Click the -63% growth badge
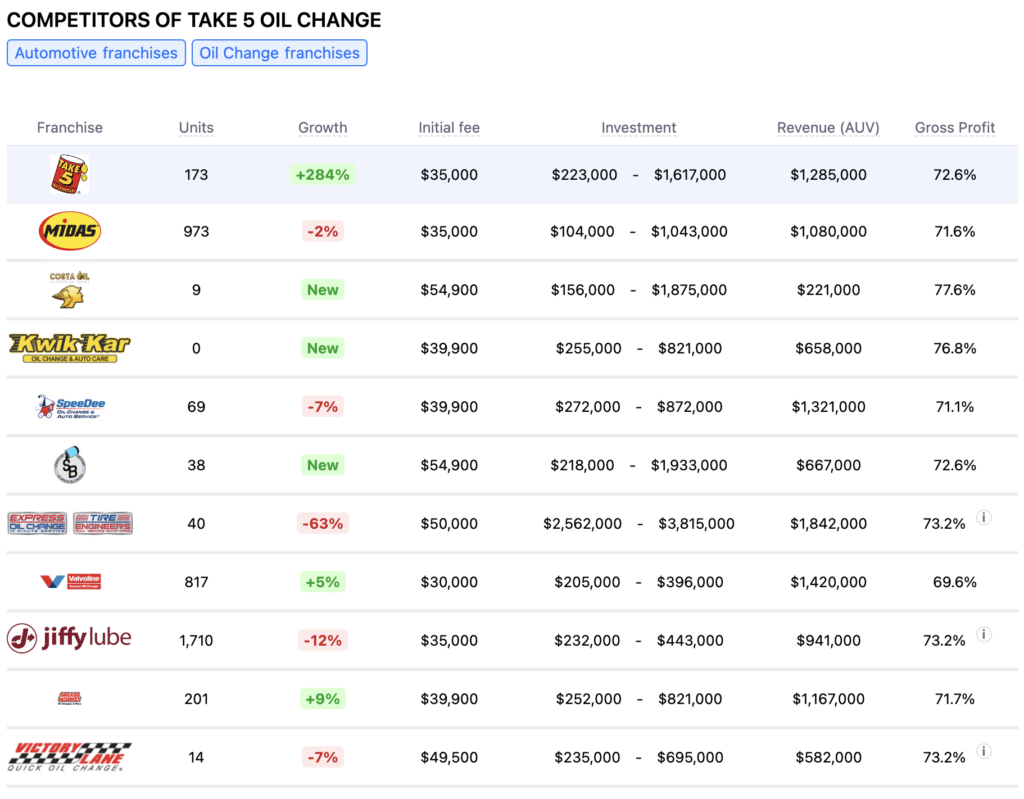 point(323,523)
